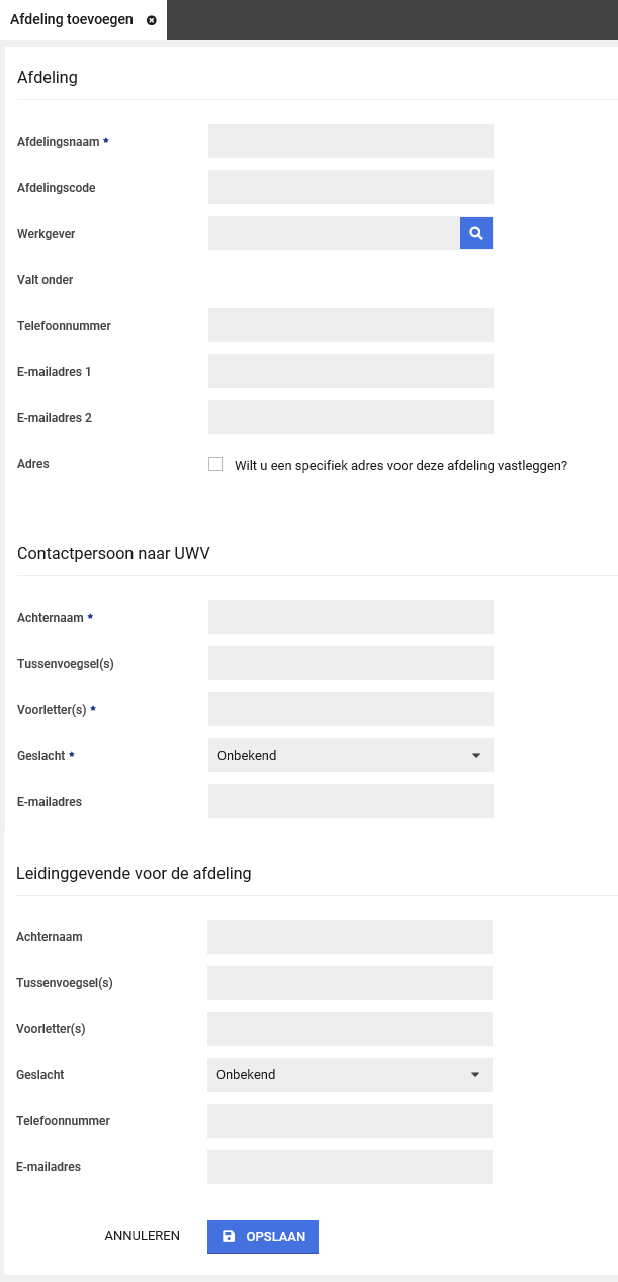
Task: Click the Leidinggevende Tussenvoegsel(s) field
Action: point(350,983)
